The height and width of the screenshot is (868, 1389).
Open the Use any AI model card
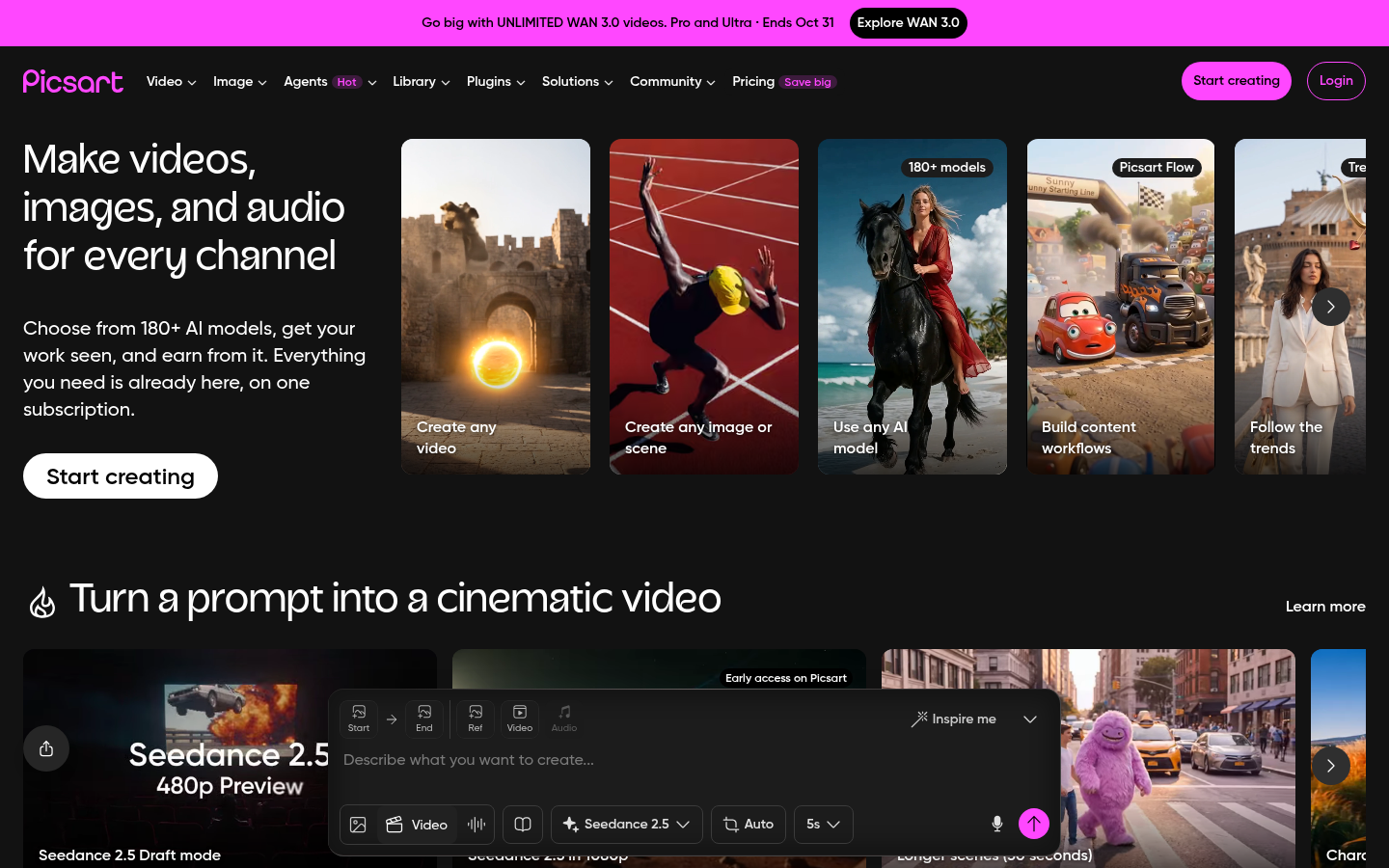pos(912,307)
